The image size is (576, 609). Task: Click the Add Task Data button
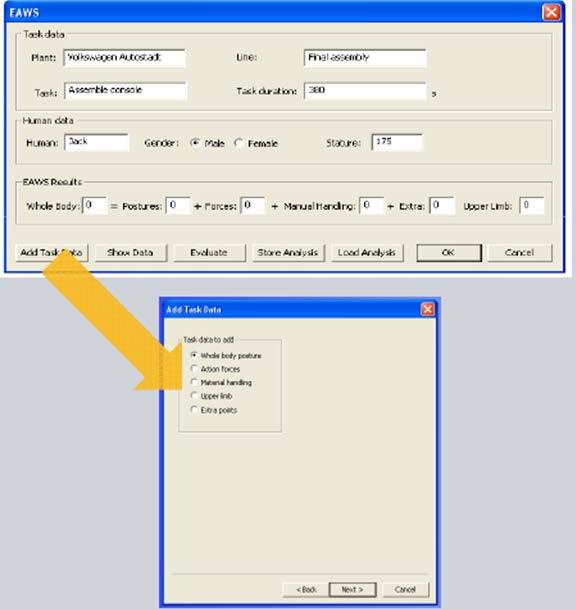52,253
